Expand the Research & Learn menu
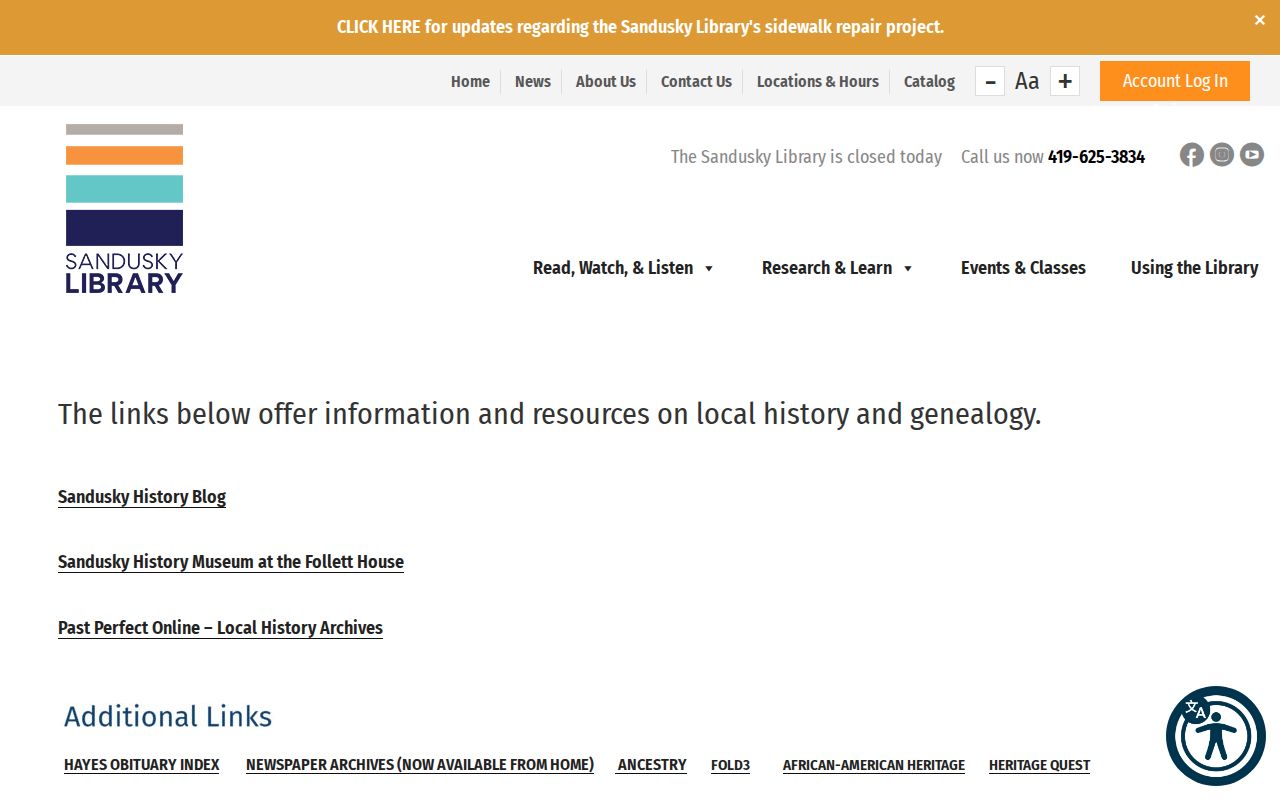The width and height of the screenshot is (1280, 800). pyautogui.click(x=837, y=268)
